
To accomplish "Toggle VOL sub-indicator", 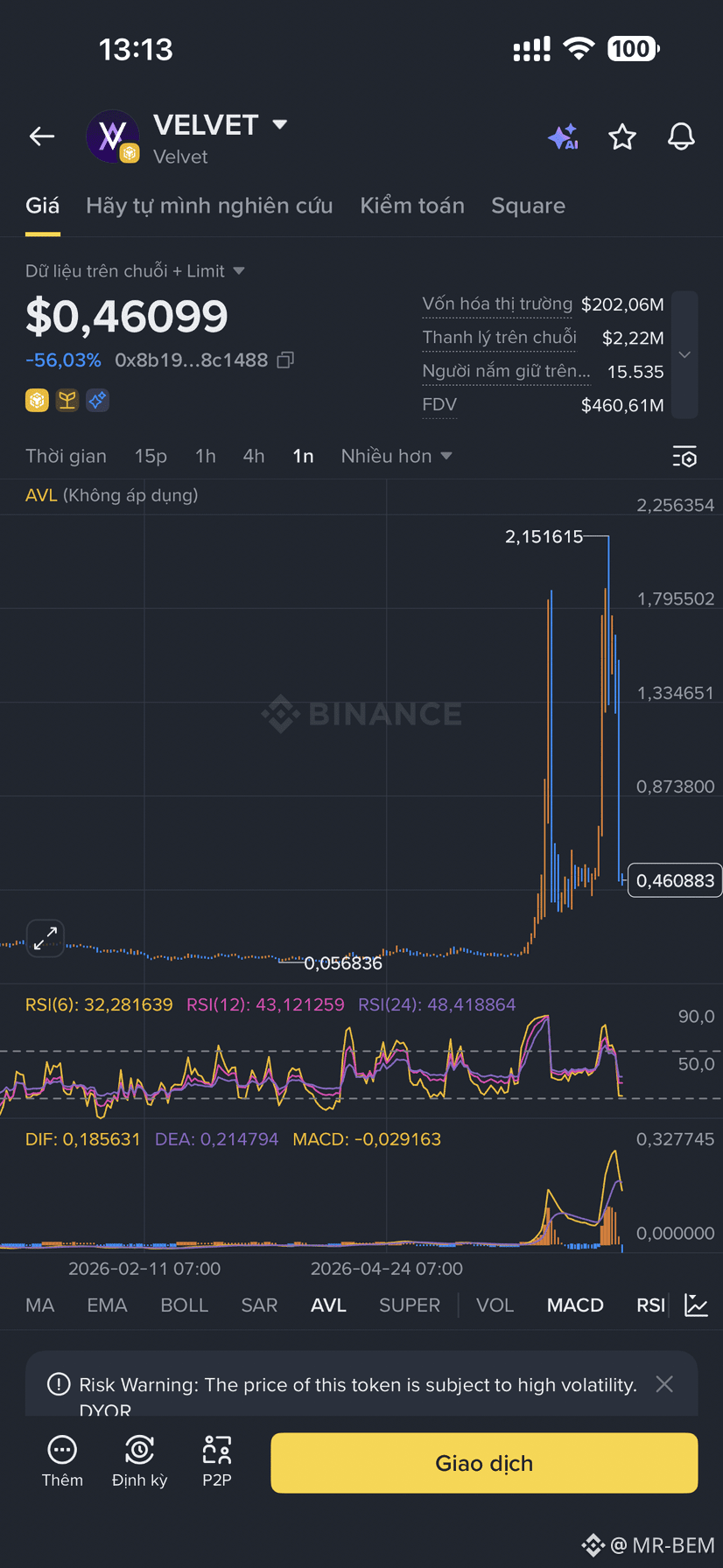I will [495, 1305].
